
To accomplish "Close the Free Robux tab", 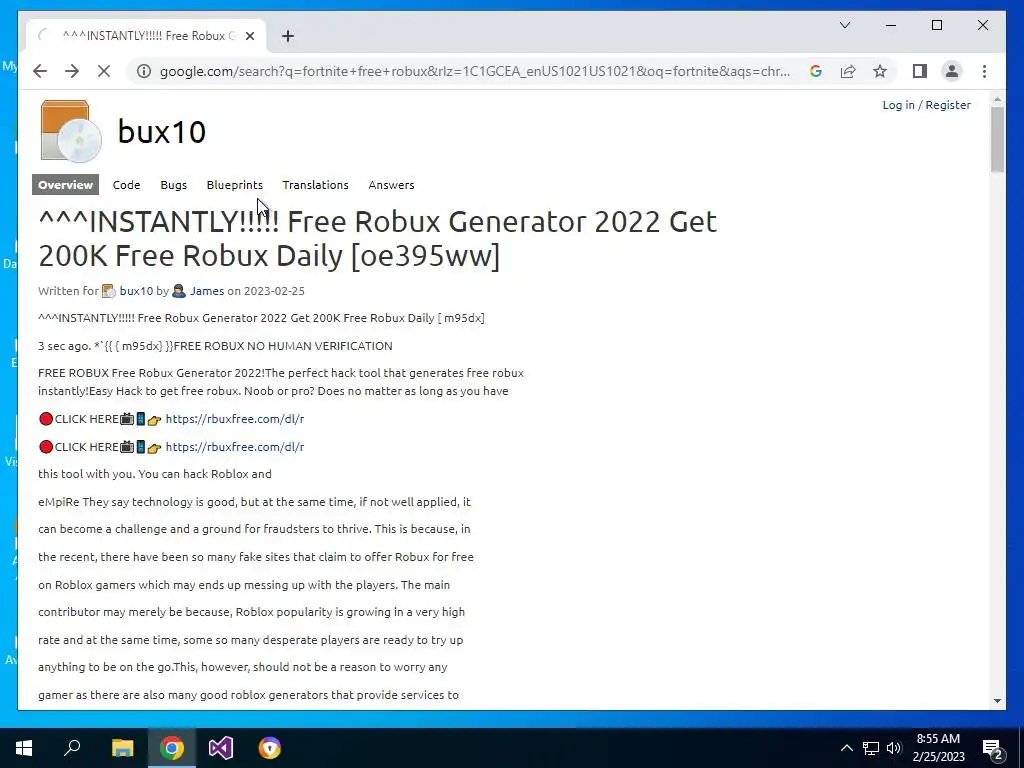I will point(249,36).
